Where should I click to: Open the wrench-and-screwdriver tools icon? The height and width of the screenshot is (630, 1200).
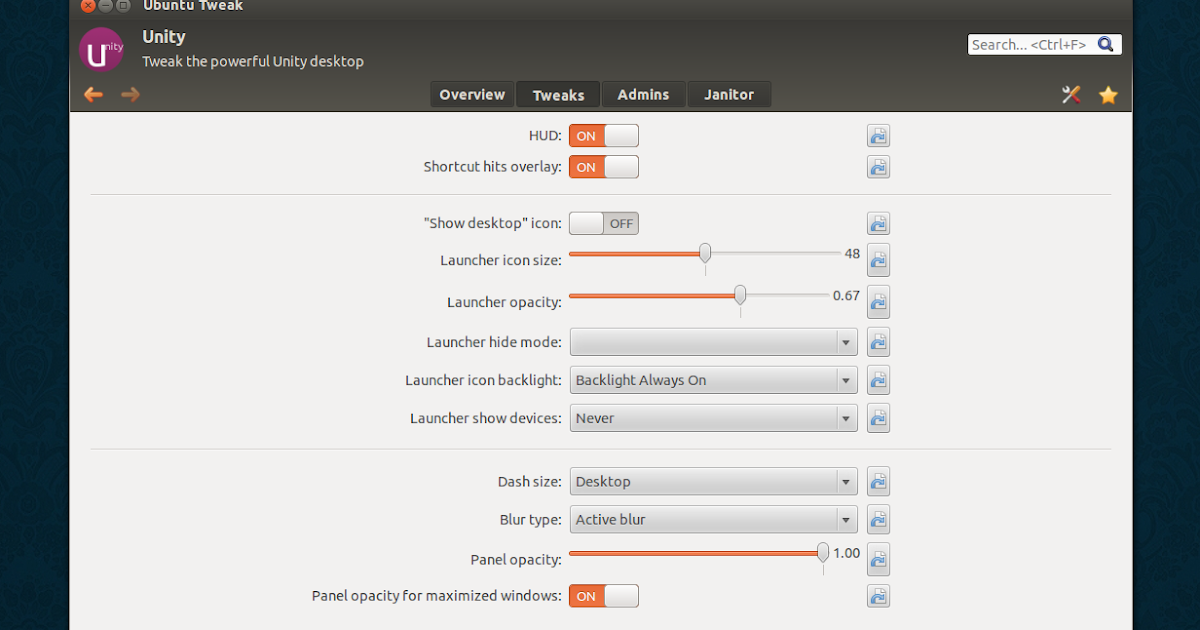point(1070,94)
